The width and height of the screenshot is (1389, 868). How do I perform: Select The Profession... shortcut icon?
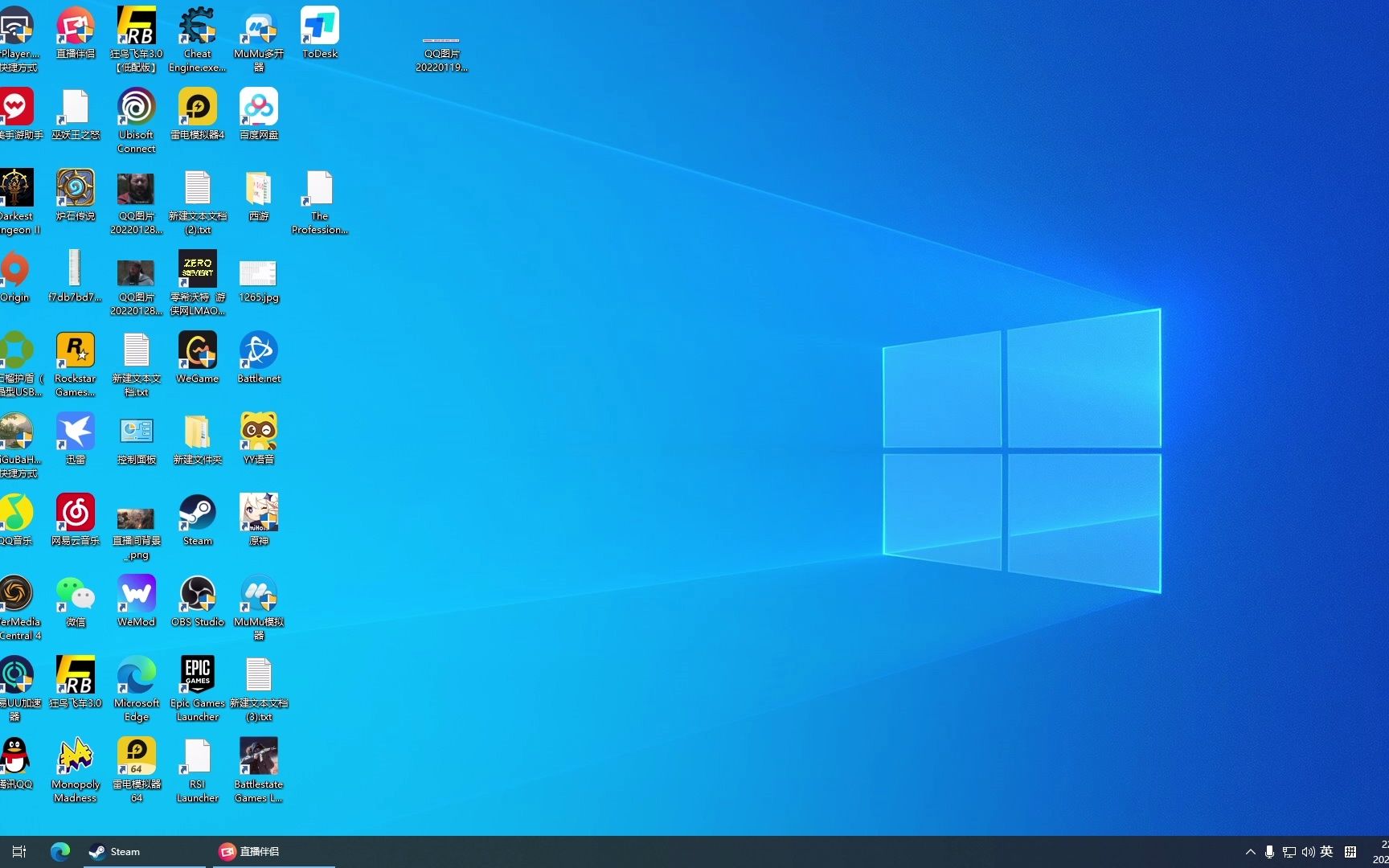pyautogui.click(x=320, y=201)
